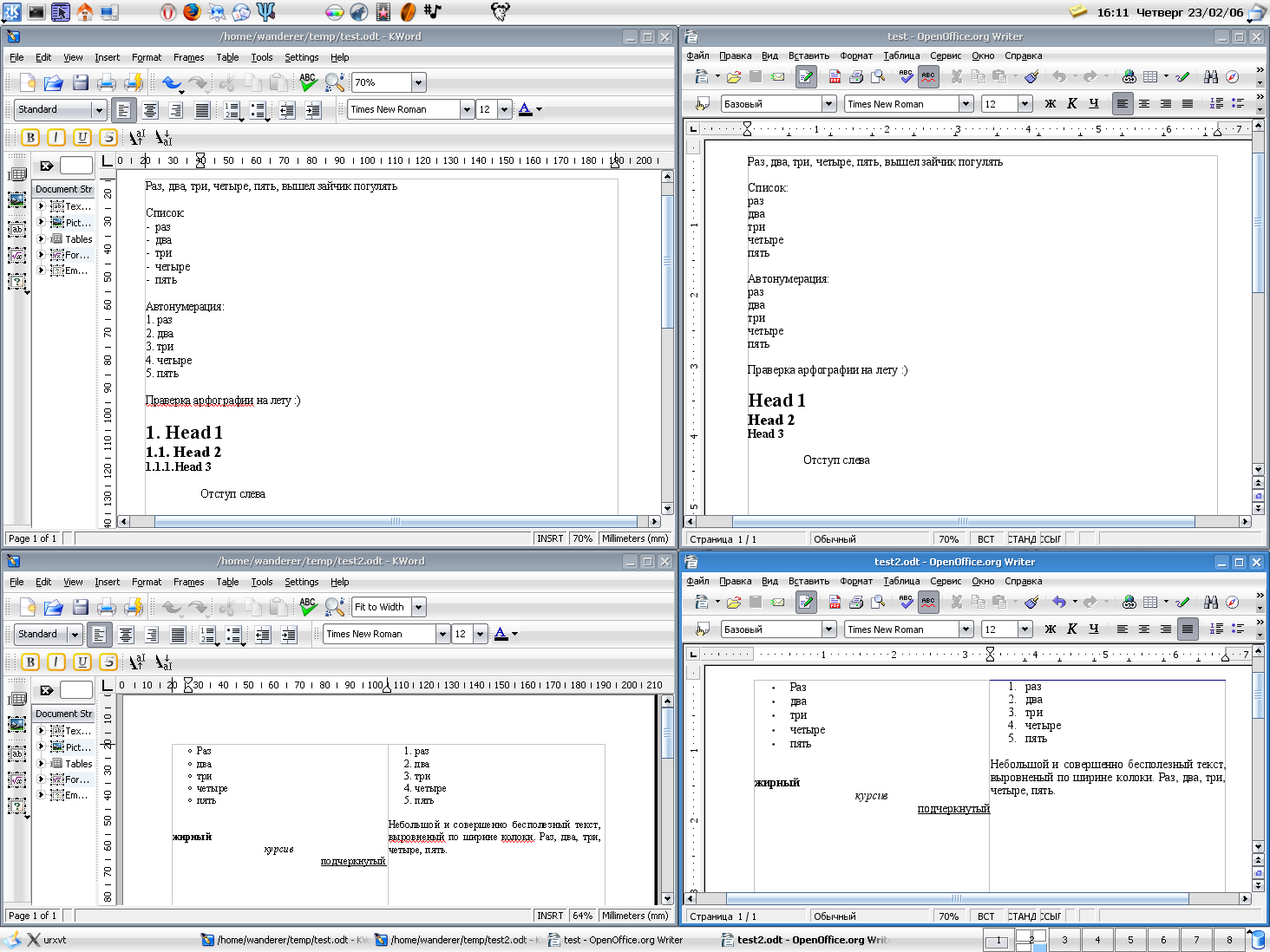Switch to virtual desktop 5 in the pager
Image resolution: width=1270 pixels, height=952 pixels.
pyautogui.click(x=1130, y=940)
